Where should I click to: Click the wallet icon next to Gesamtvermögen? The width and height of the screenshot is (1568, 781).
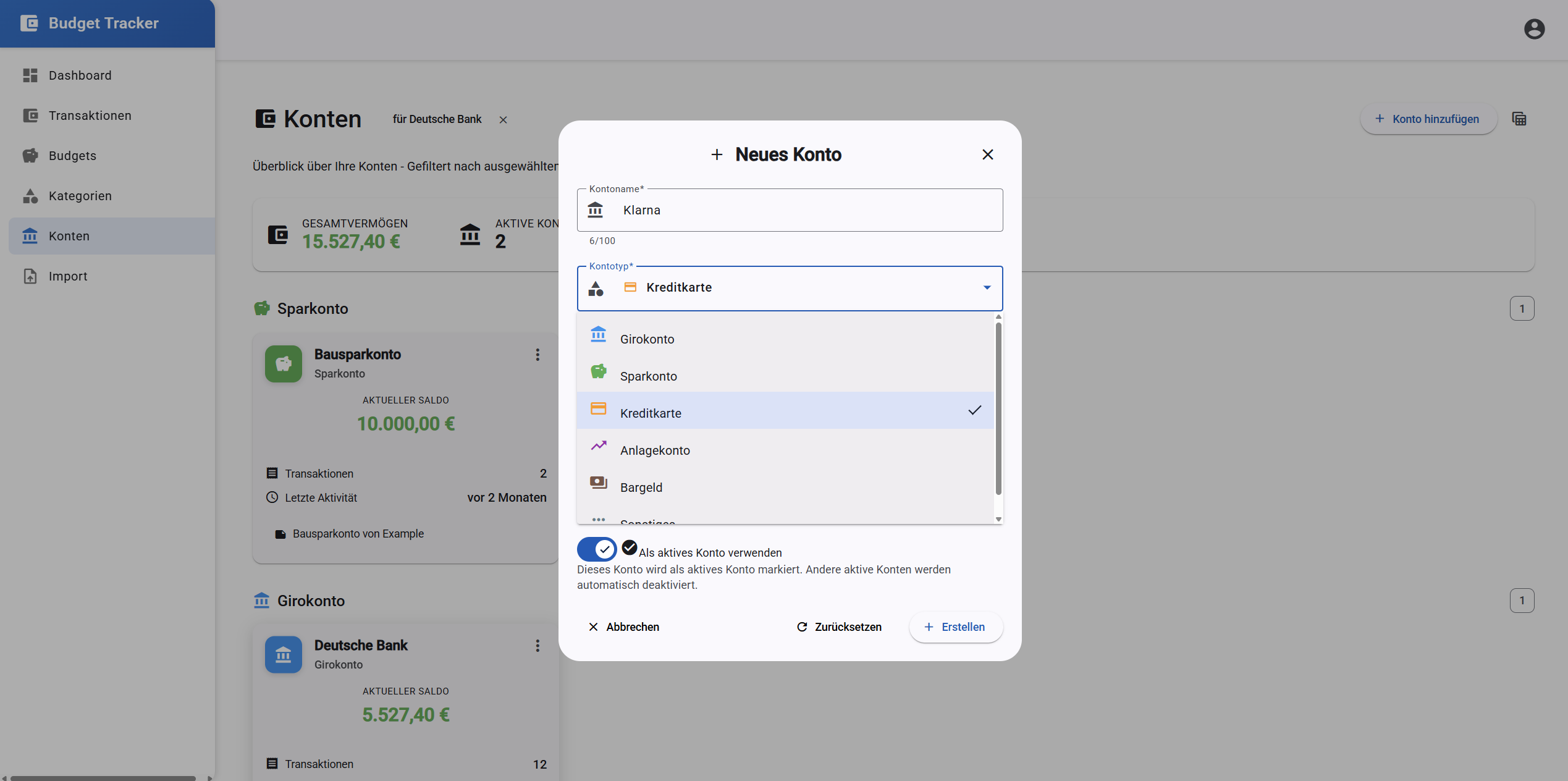[x=278, y=234]
